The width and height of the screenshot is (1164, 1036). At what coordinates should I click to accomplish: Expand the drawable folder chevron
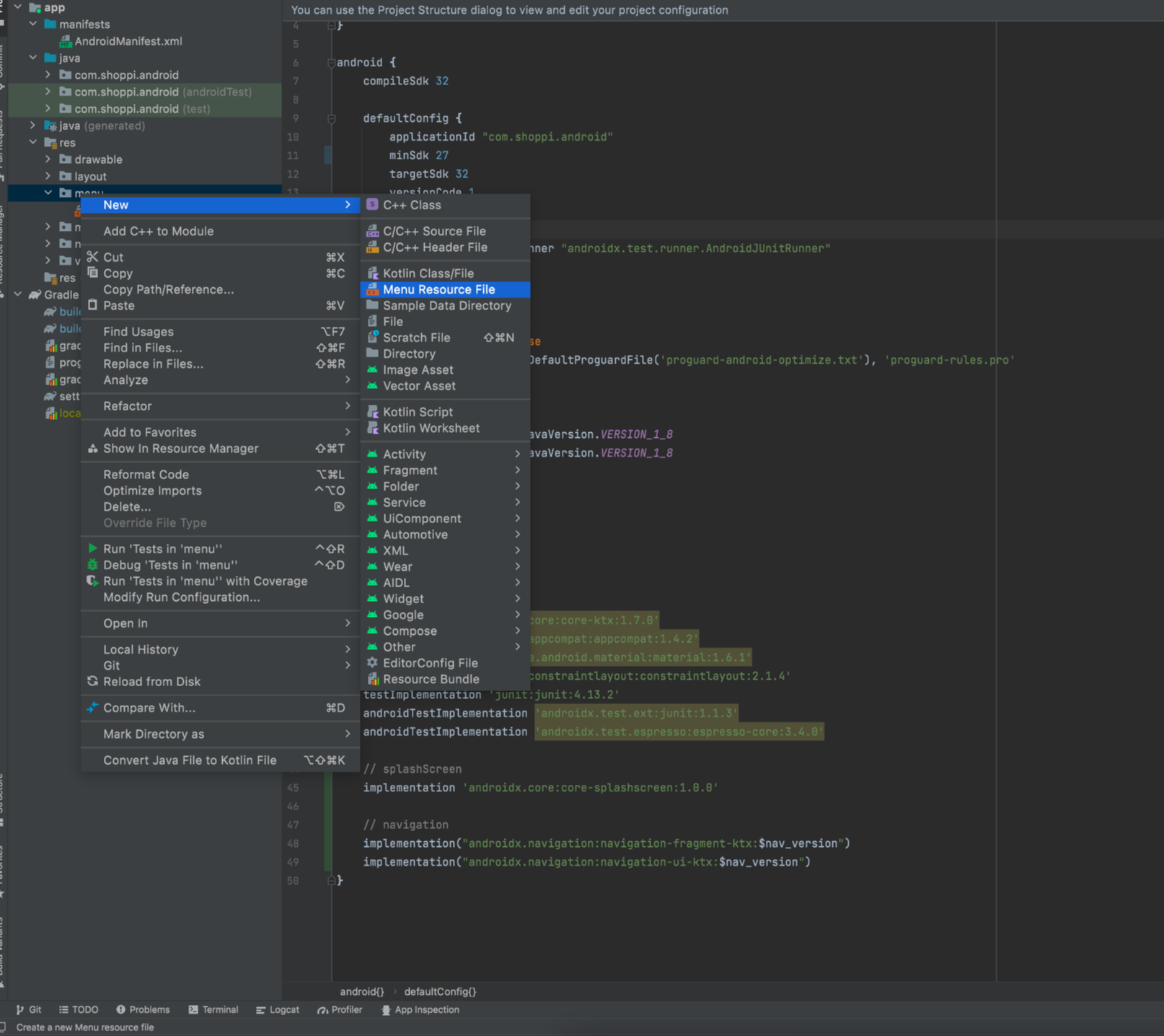tap(48, 159)
